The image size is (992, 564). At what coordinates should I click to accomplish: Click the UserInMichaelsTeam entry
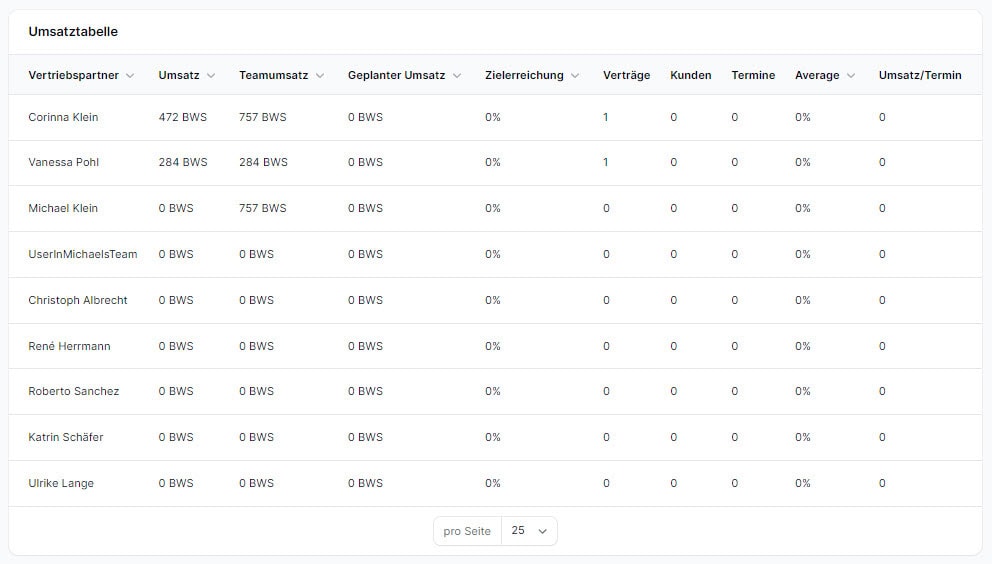(83, 254)
